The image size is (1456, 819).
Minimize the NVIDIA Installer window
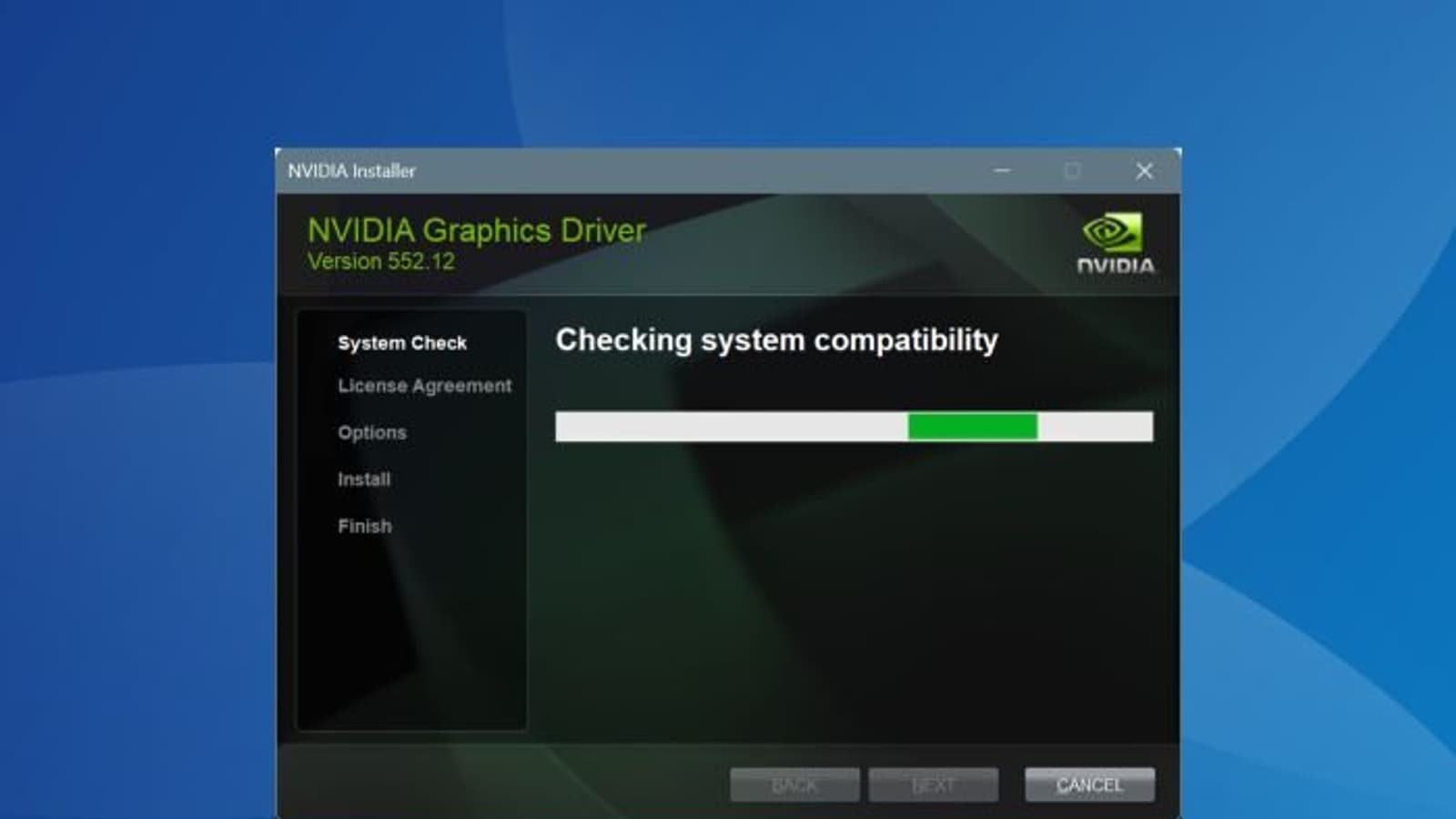tap(1002, 170)
